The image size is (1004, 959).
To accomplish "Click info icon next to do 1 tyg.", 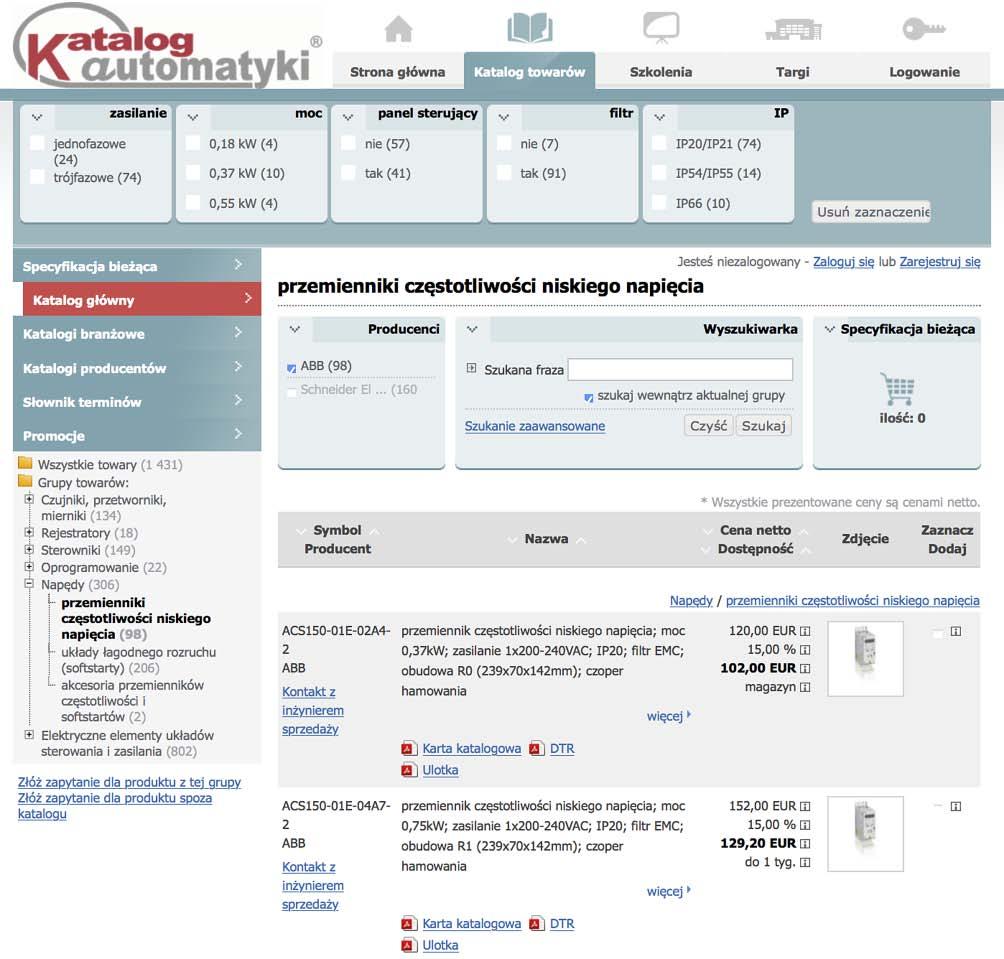I will coord(805,862).
